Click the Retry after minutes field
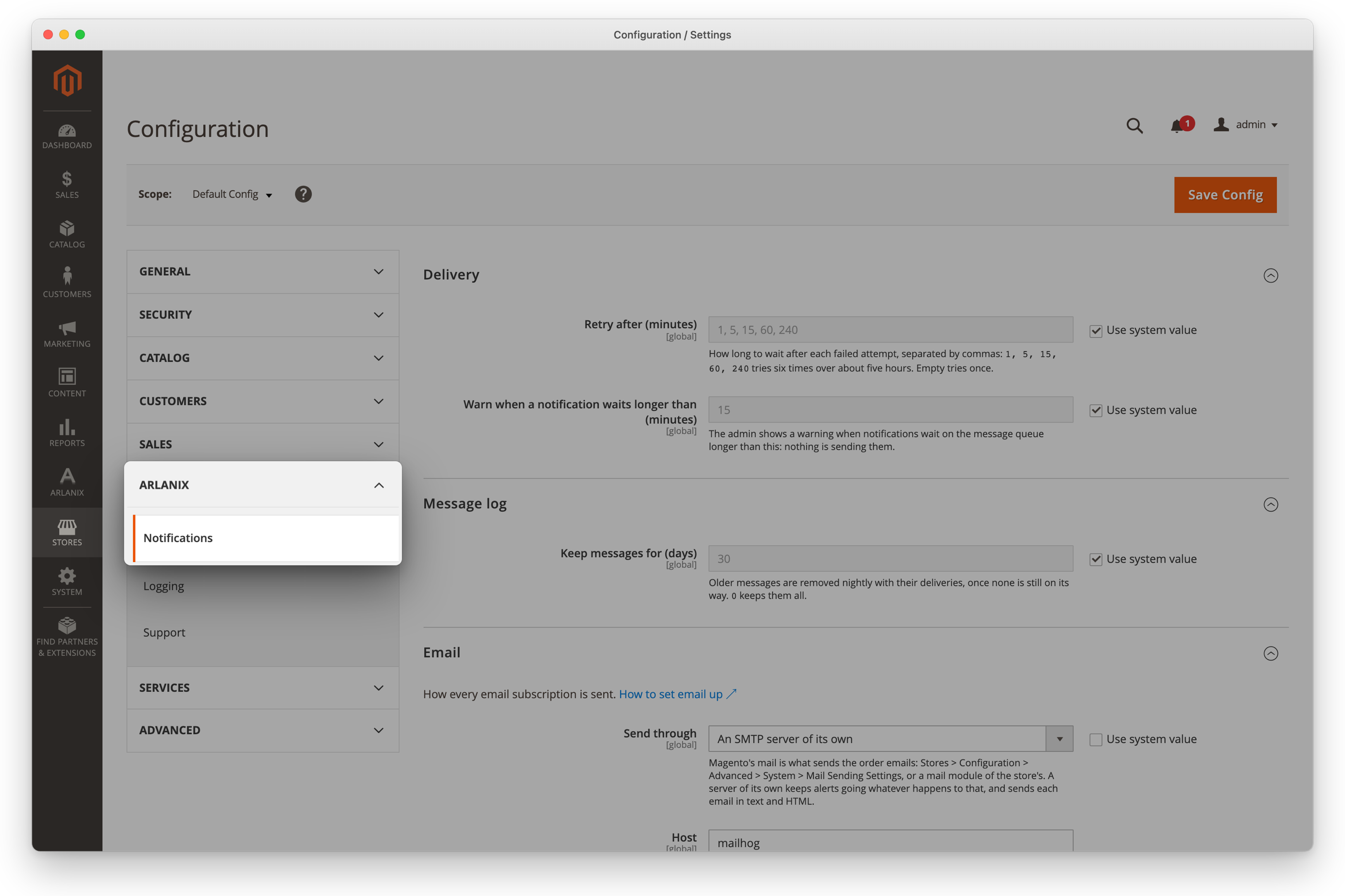This screenshot has width=1345, height=896. point(890,330)
